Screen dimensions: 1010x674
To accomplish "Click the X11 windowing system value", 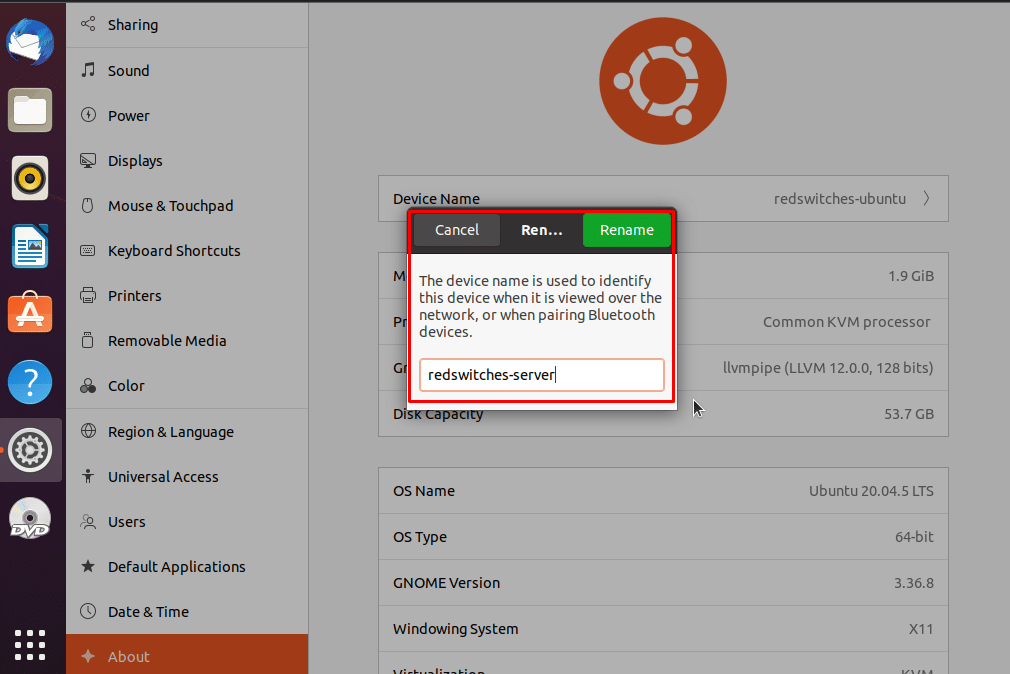I will coord(921,629).
